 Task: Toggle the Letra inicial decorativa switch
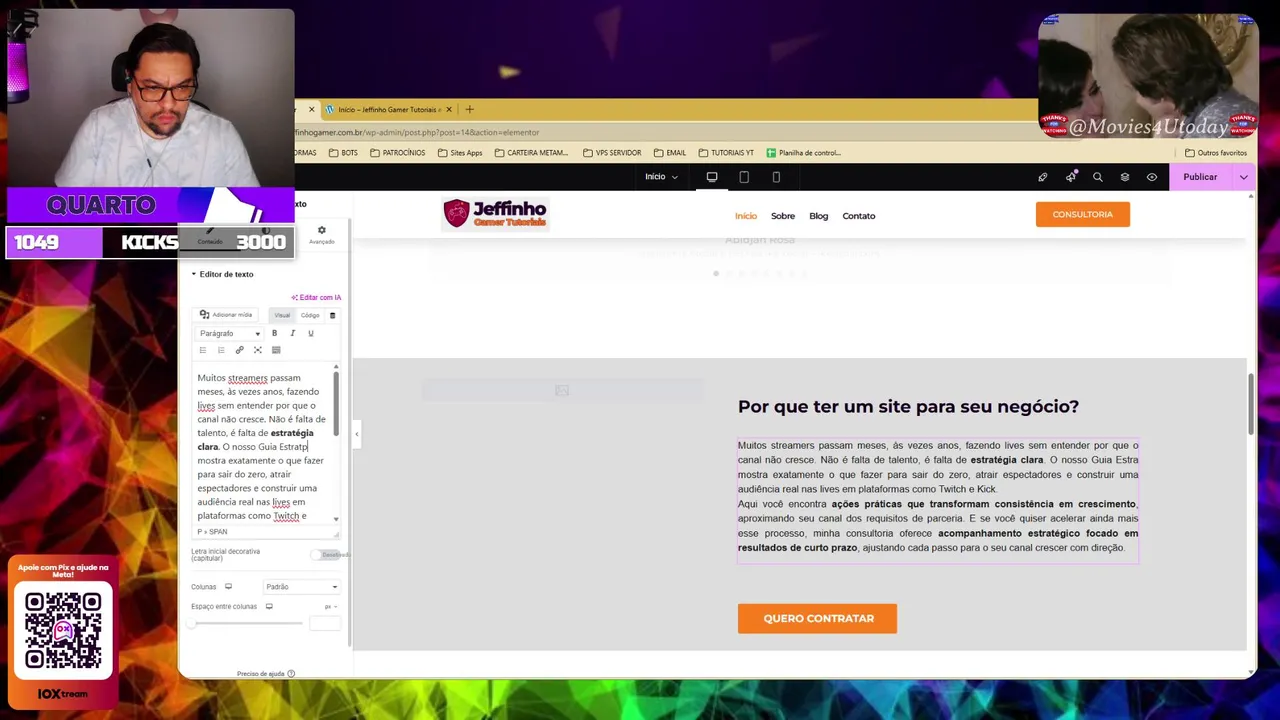click(x=325, y=555)
